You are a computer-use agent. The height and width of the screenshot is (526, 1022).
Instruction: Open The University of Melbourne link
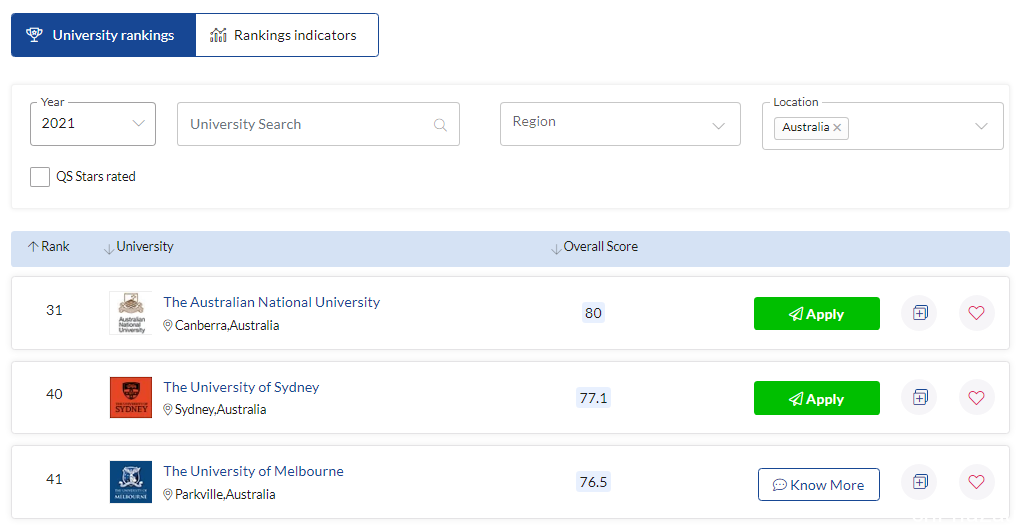click(253, 471)
